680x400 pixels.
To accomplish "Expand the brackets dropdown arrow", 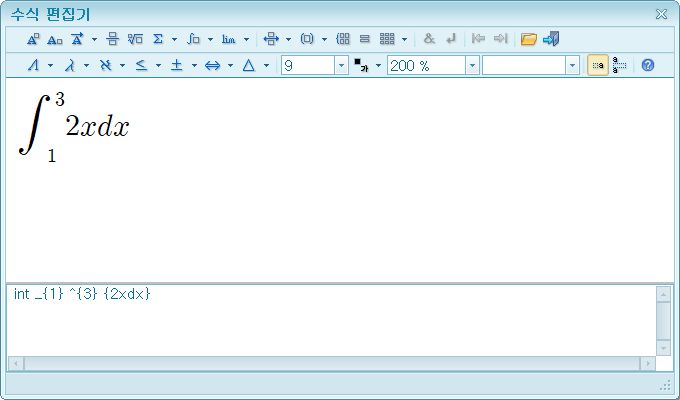I will (324, 39).
